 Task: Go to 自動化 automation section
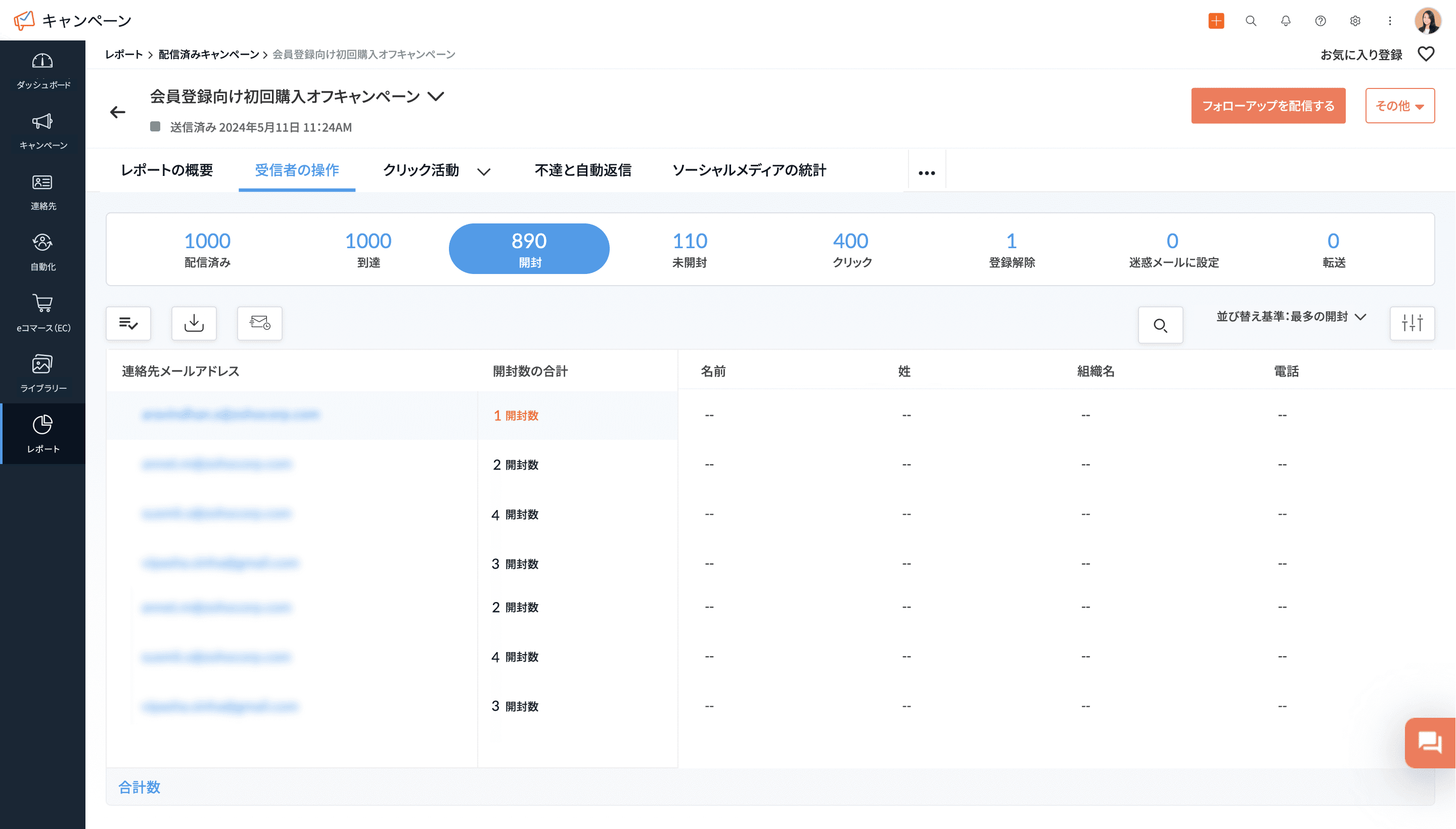[42, 243]
